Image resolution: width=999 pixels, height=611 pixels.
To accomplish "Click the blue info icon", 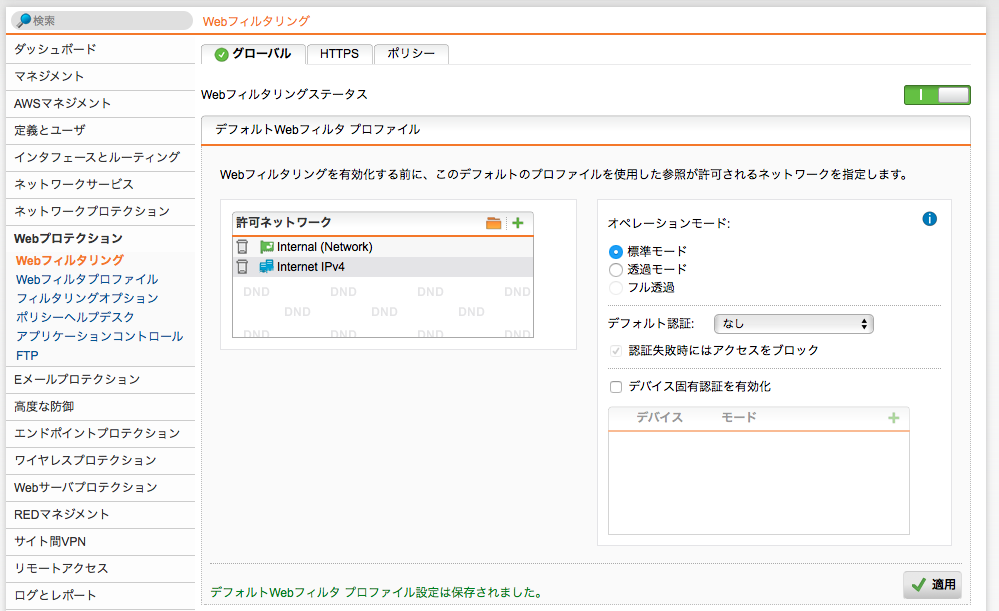I will [x=929, y=219].
